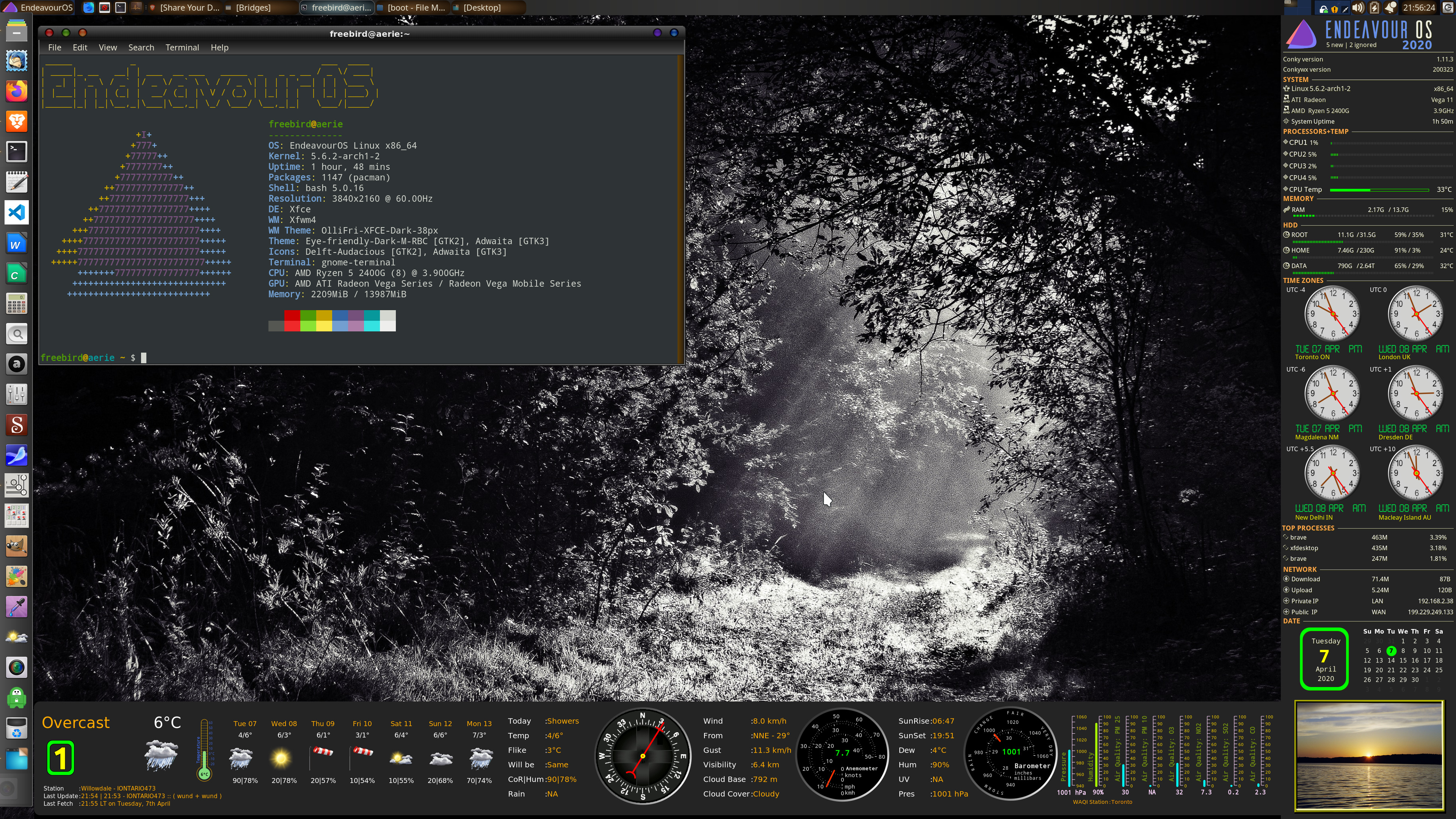Viewport: 1456px width, 819px height.
Task: Click the 'Overcast' weather heading
Action: click(x=76, y=722)
